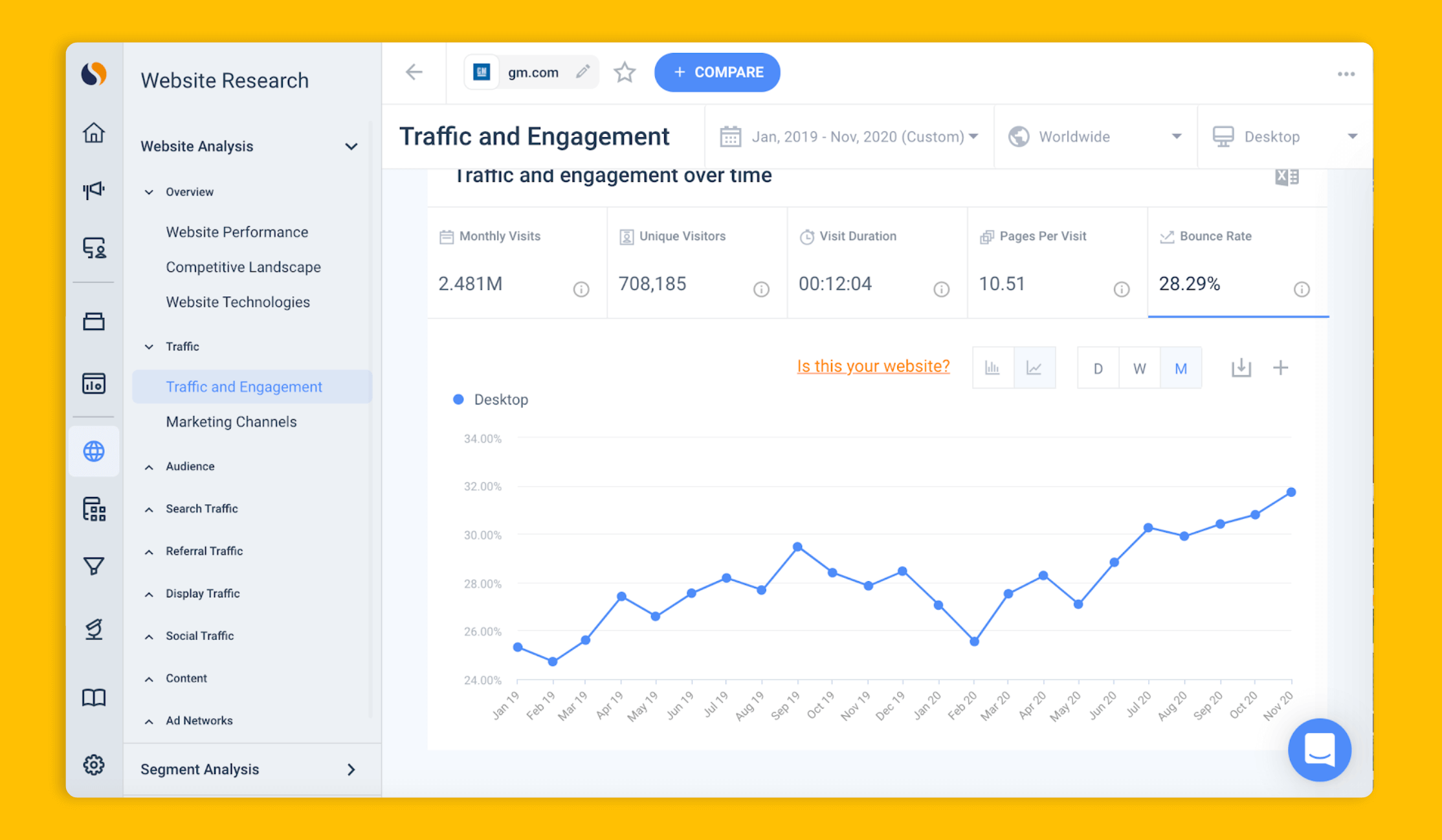Viewport: 1442px width, 840px height.
Task: Toggle the Weekly 'W' time view
Action: (x=1139, y=367)
